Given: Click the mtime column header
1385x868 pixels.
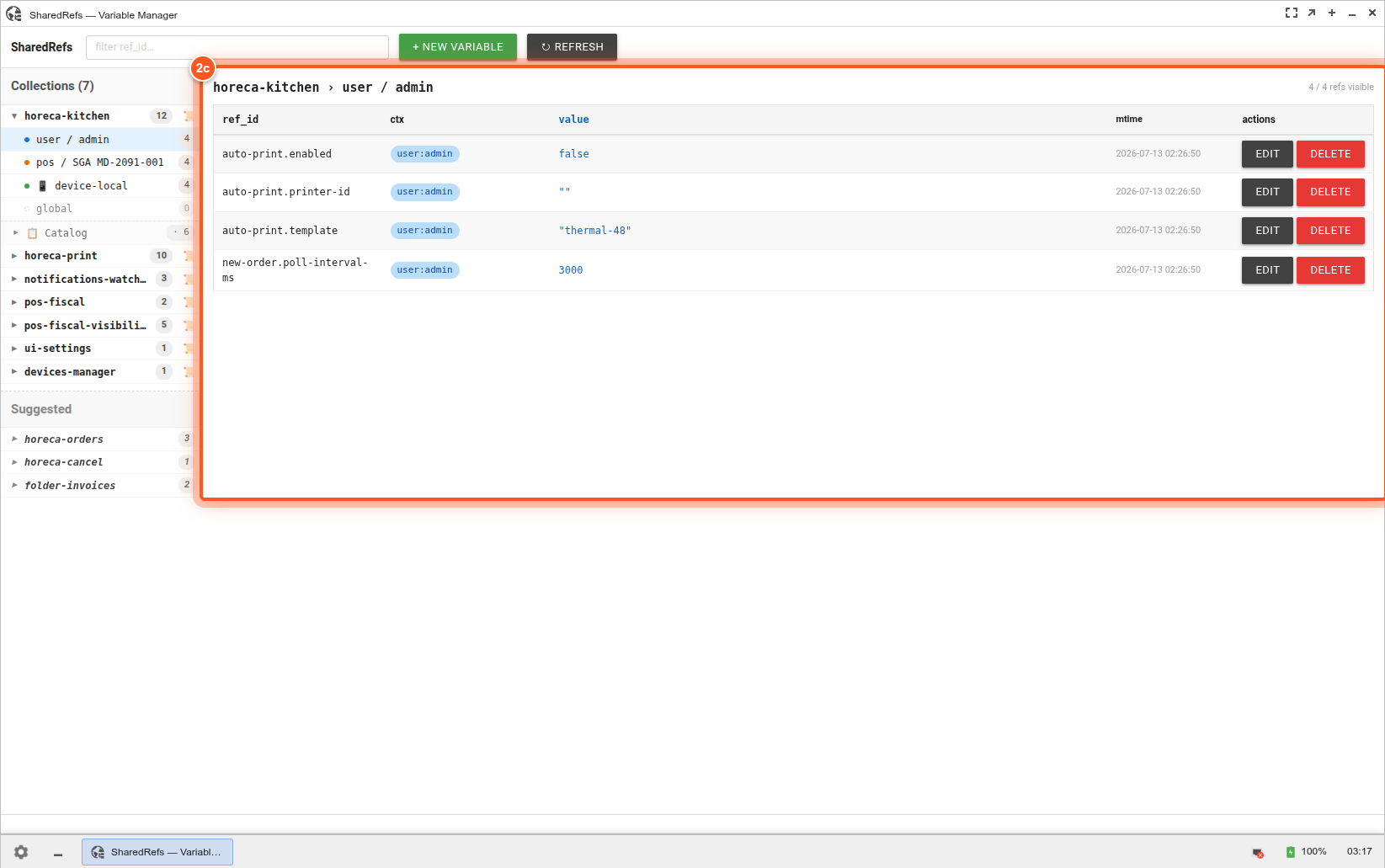Looking at the screenshot, I should (x=1129, y=120).
